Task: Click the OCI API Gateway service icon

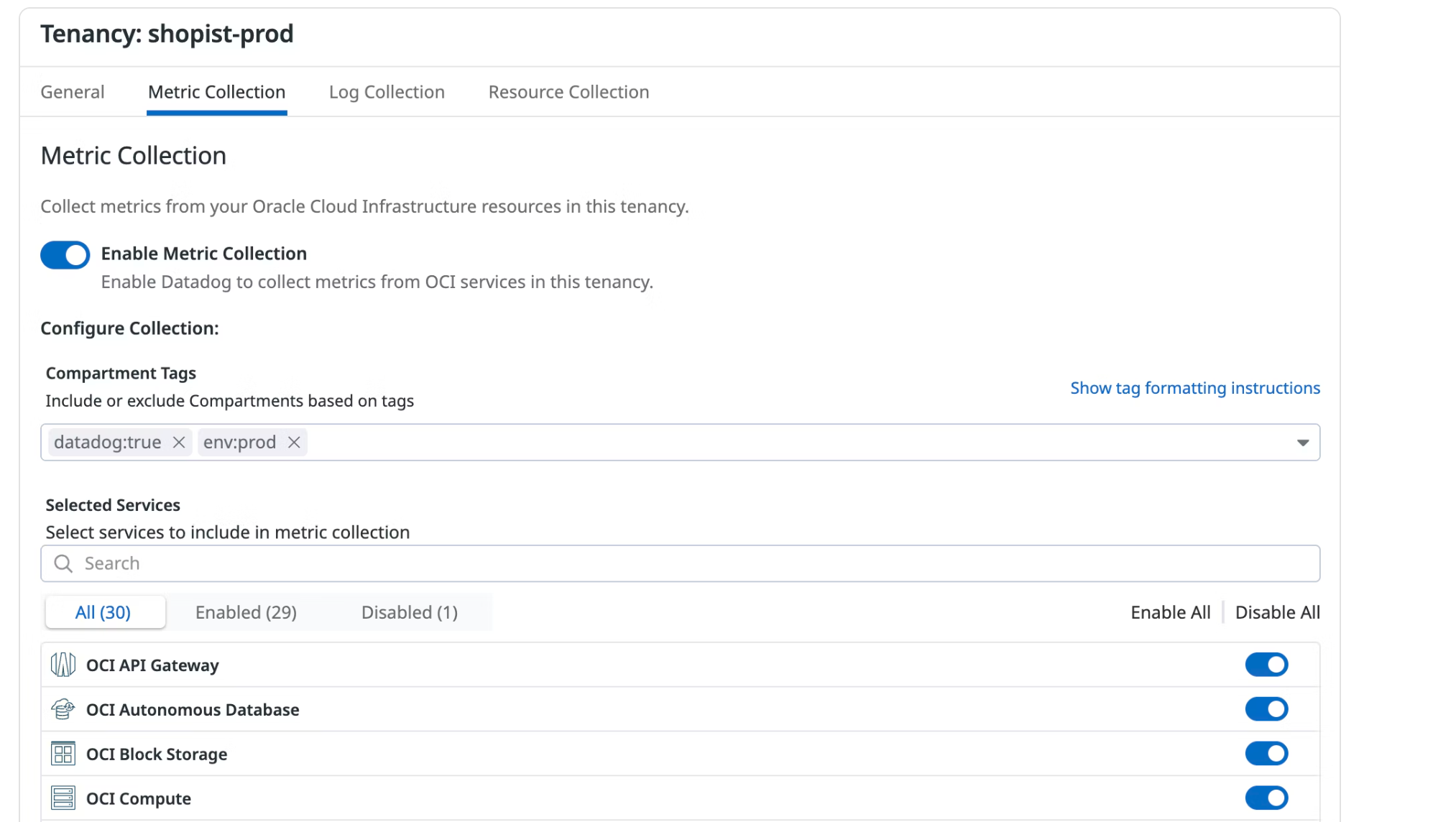Action: [x=64, y=665]
